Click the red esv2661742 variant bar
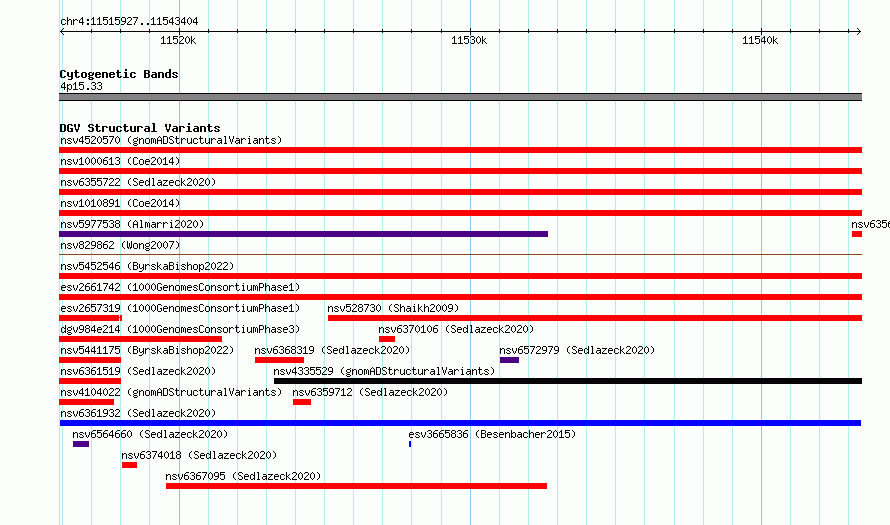 460,297
